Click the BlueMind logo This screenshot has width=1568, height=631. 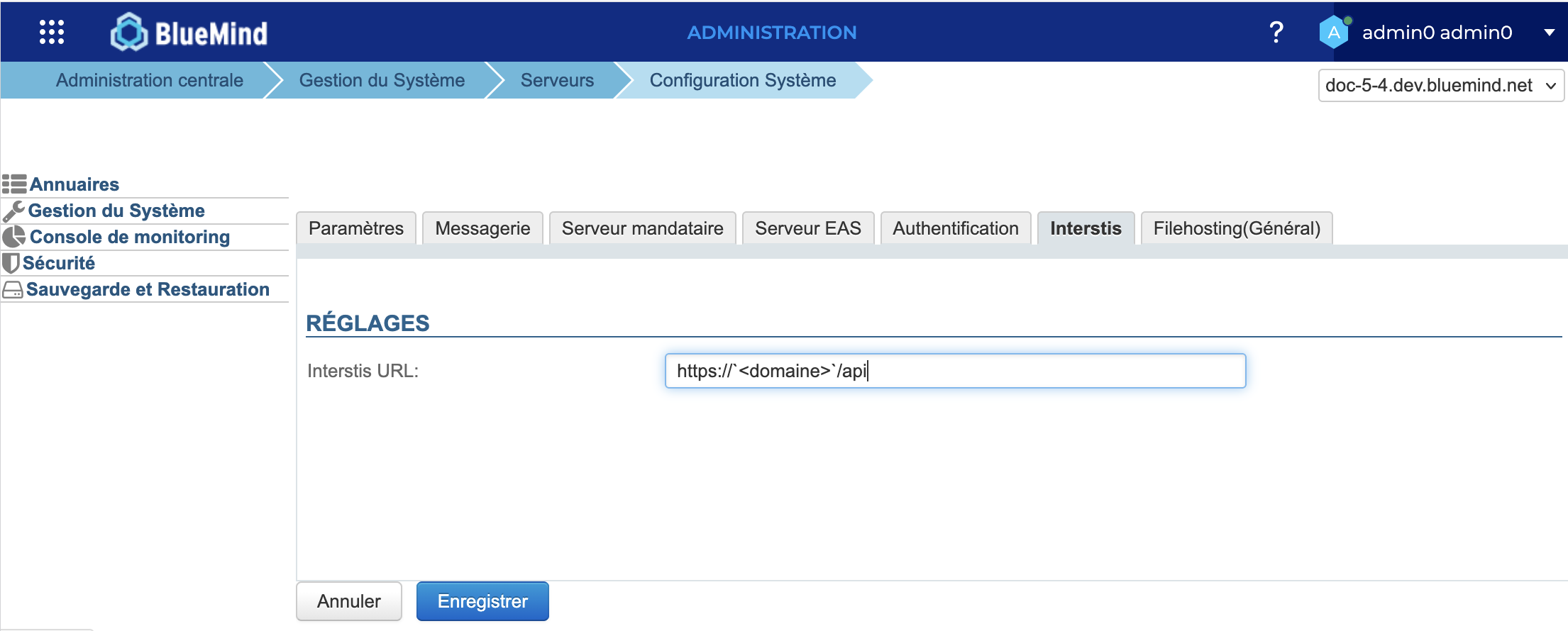(x=189, y=33)
